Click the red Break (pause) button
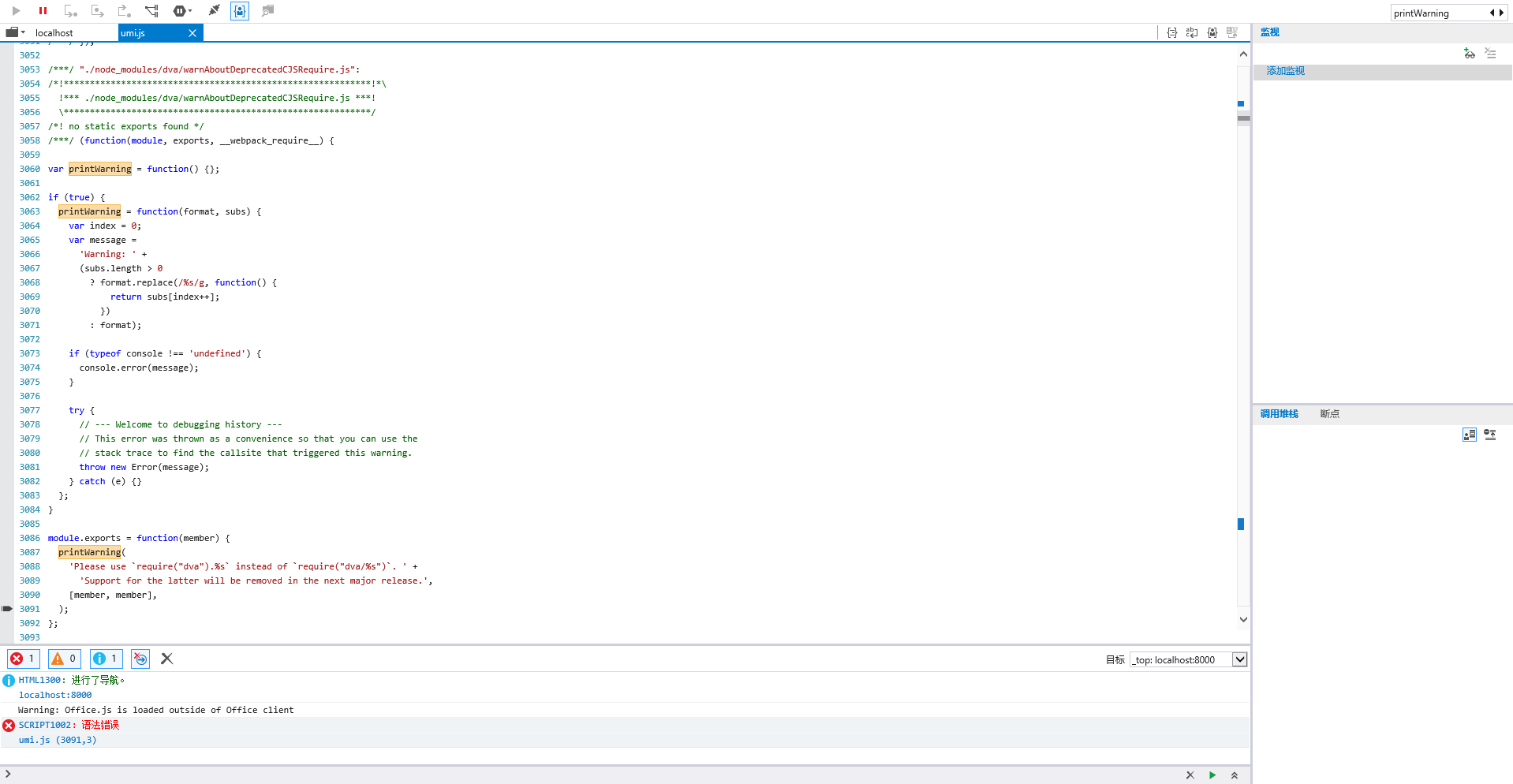Screen dimensions: 1513x784 (43, 11)
